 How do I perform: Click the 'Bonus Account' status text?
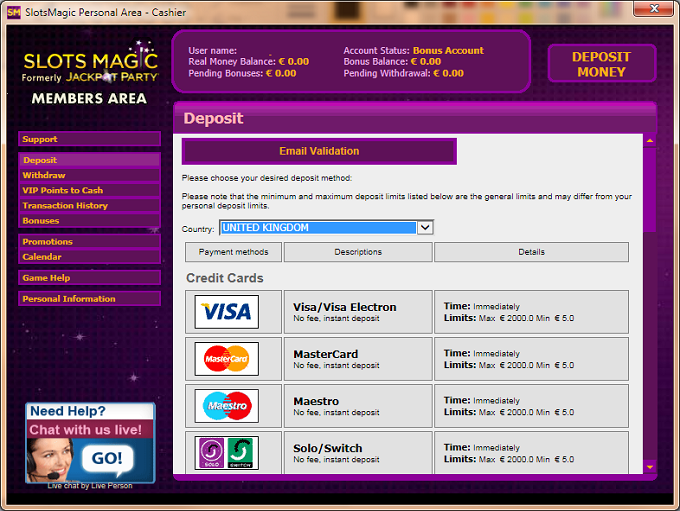[x=448, y=51]
